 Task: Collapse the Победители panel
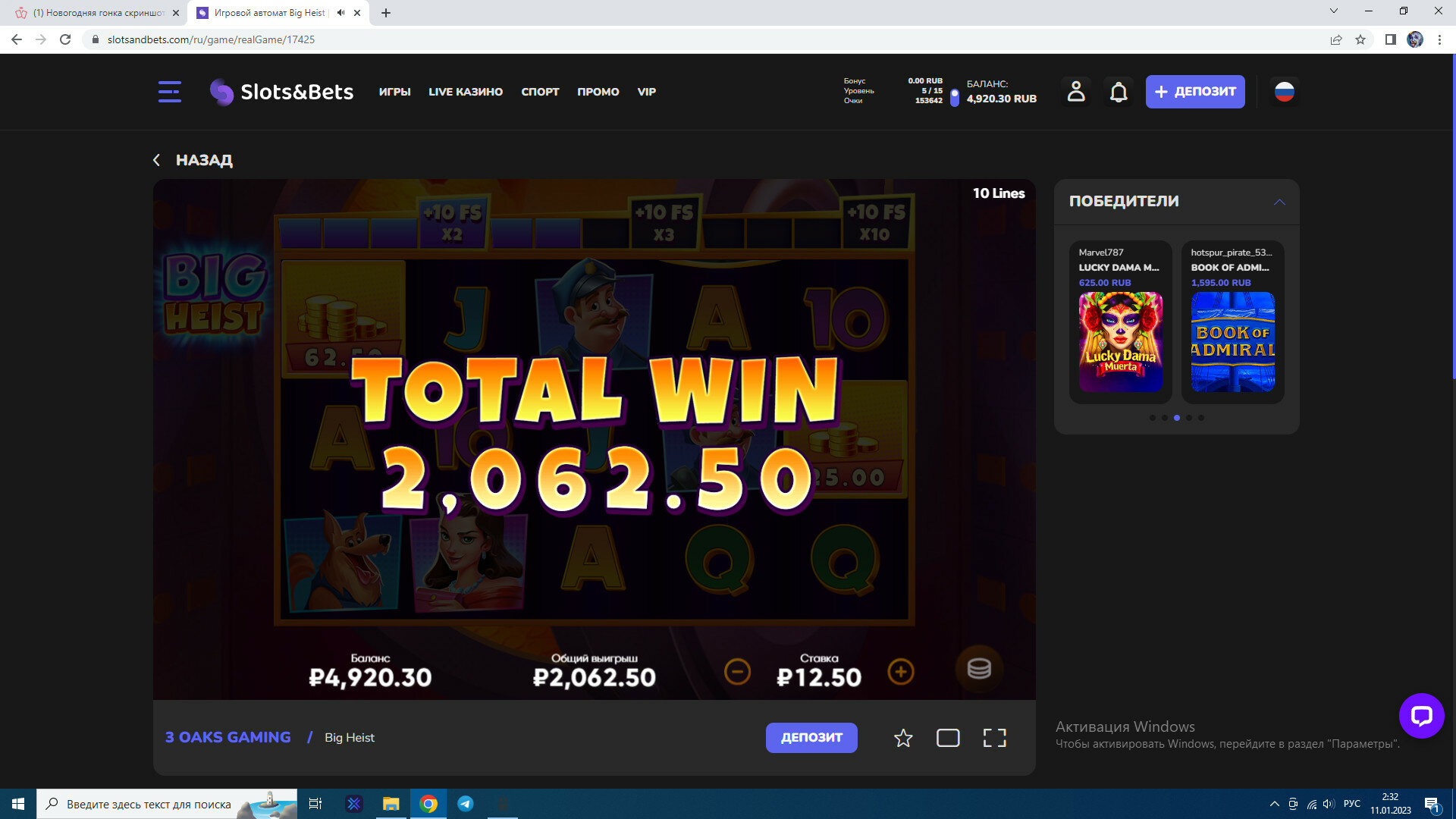[x=1279, y=202]
